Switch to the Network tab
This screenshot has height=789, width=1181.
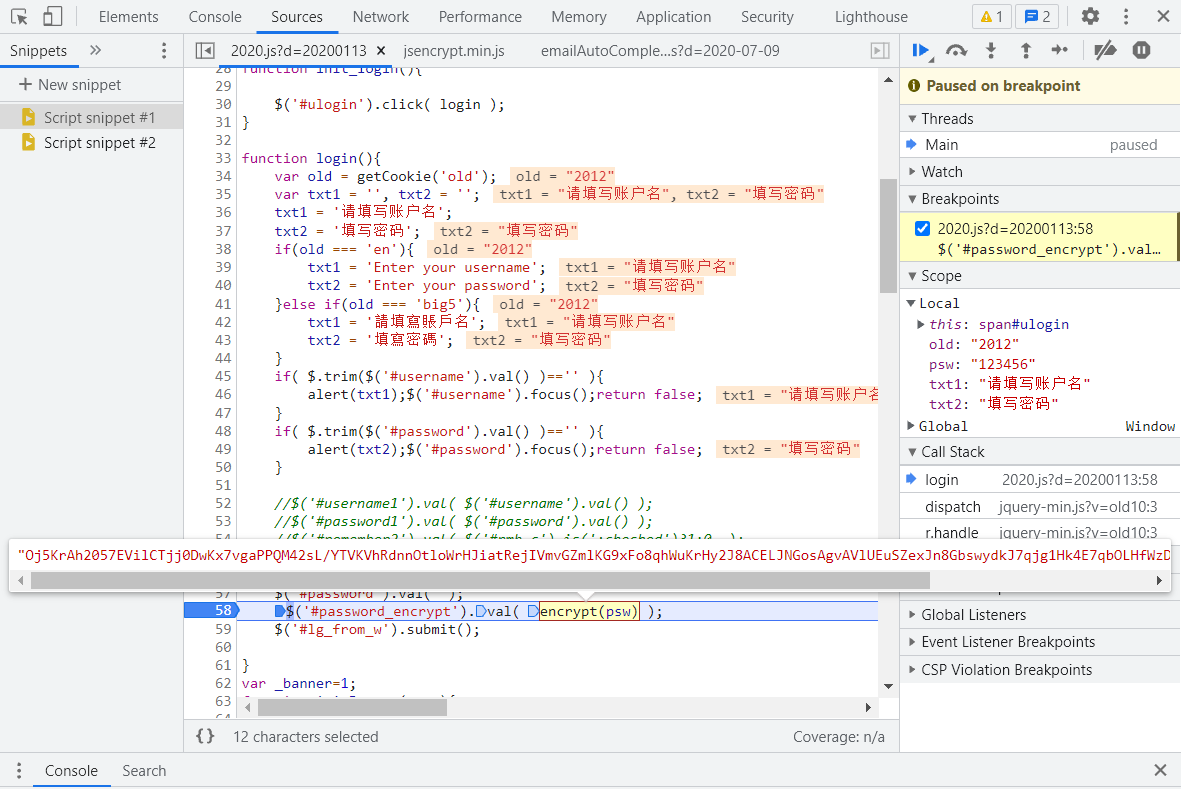pos(381,16)
